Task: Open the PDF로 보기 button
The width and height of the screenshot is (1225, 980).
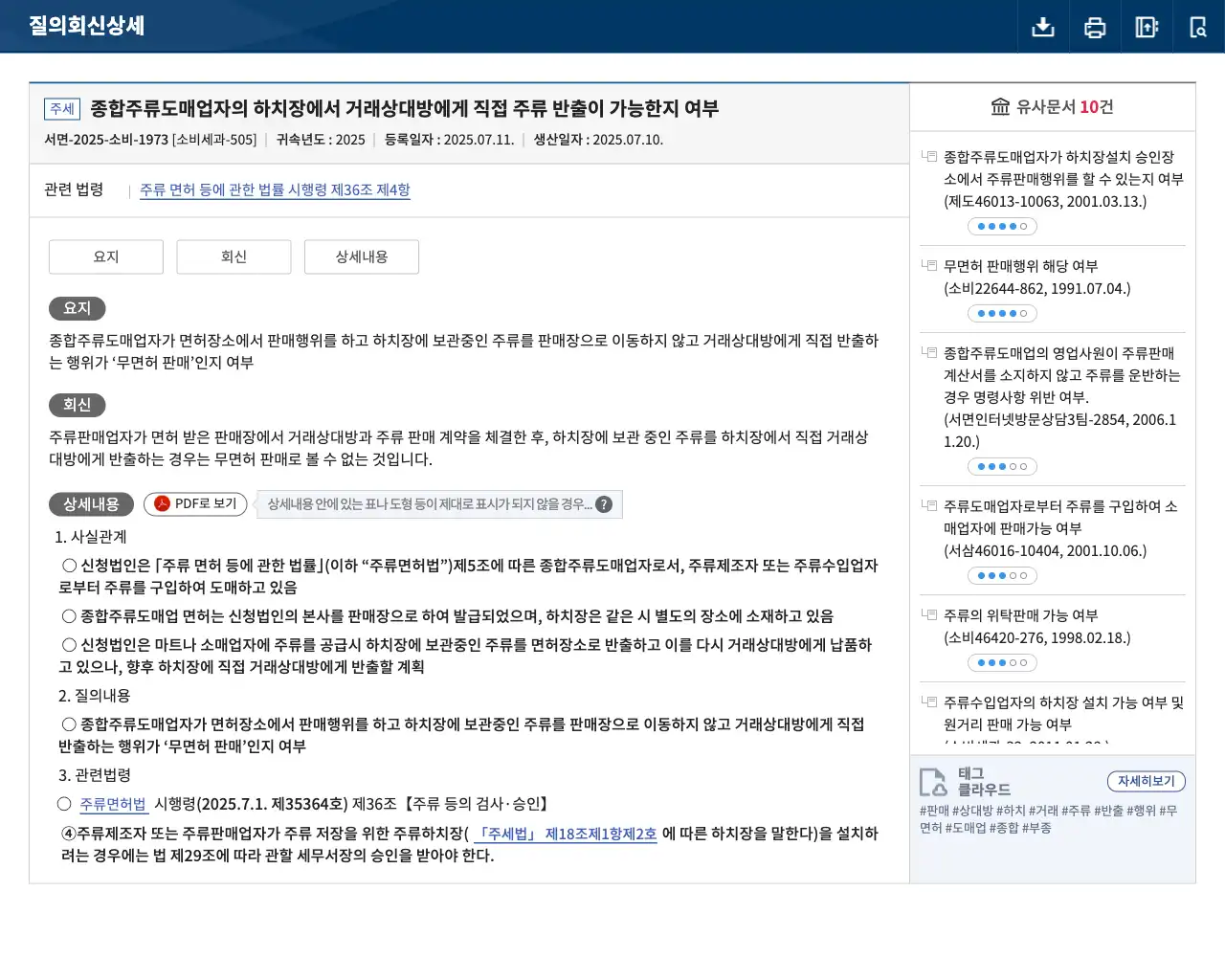Action: (195, 504)
